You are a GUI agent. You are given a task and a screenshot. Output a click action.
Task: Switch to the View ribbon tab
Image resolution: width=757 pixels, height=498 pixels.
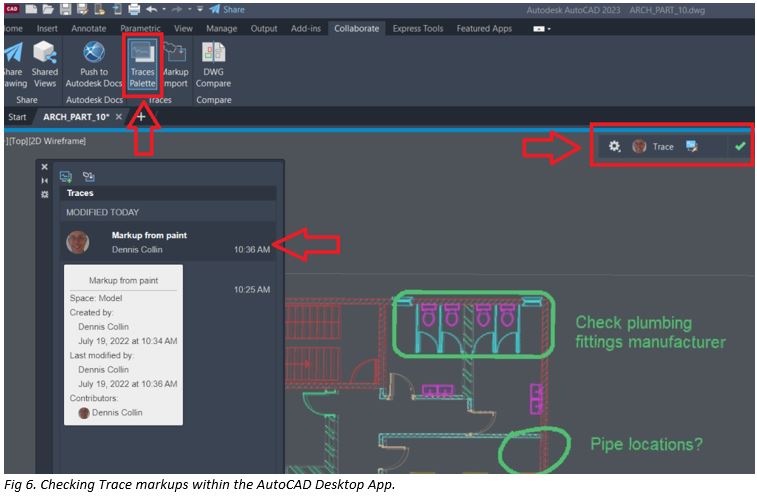[x=183, y=28]
